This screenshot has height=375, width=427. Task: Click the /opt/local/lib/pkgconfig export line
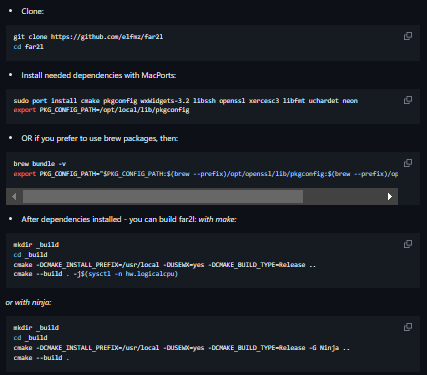click(101, 110)
